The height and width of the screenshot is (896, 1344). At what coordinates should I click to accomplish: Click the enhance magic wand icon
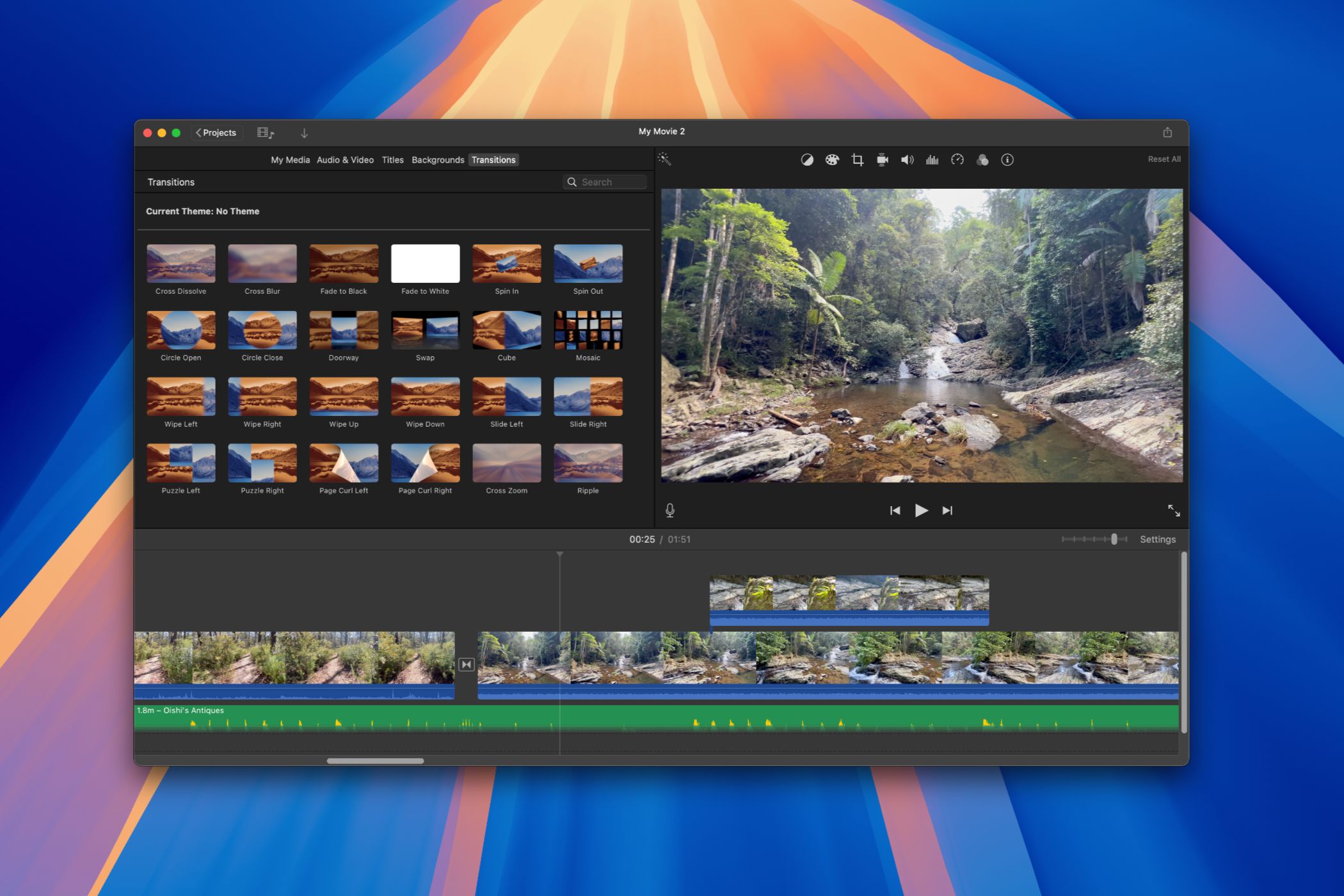[x=664, y=159]
